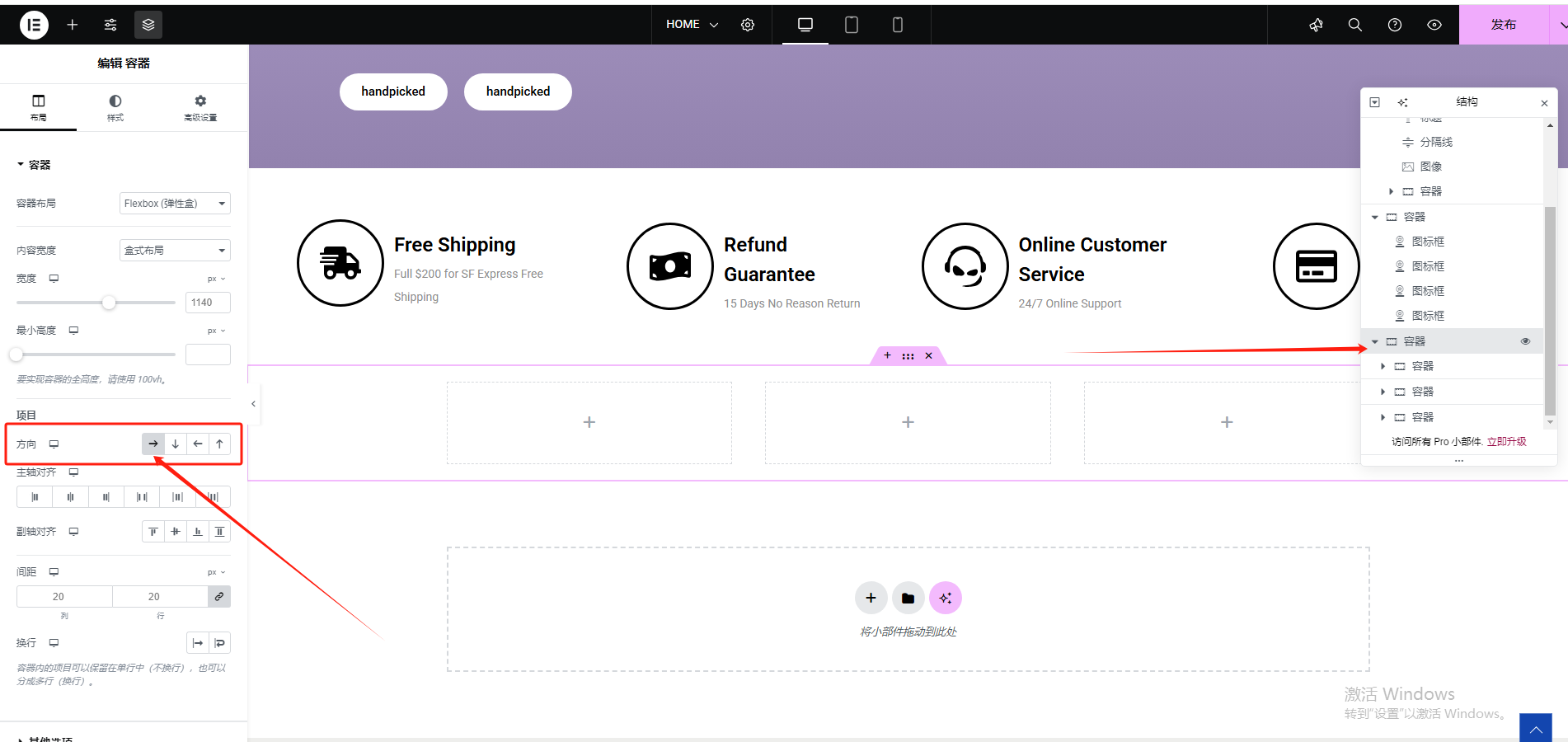This screenshot has width=1568, height=742.
Task: Open the add element plus icon in top bar
Action: [x=73, y=25]
